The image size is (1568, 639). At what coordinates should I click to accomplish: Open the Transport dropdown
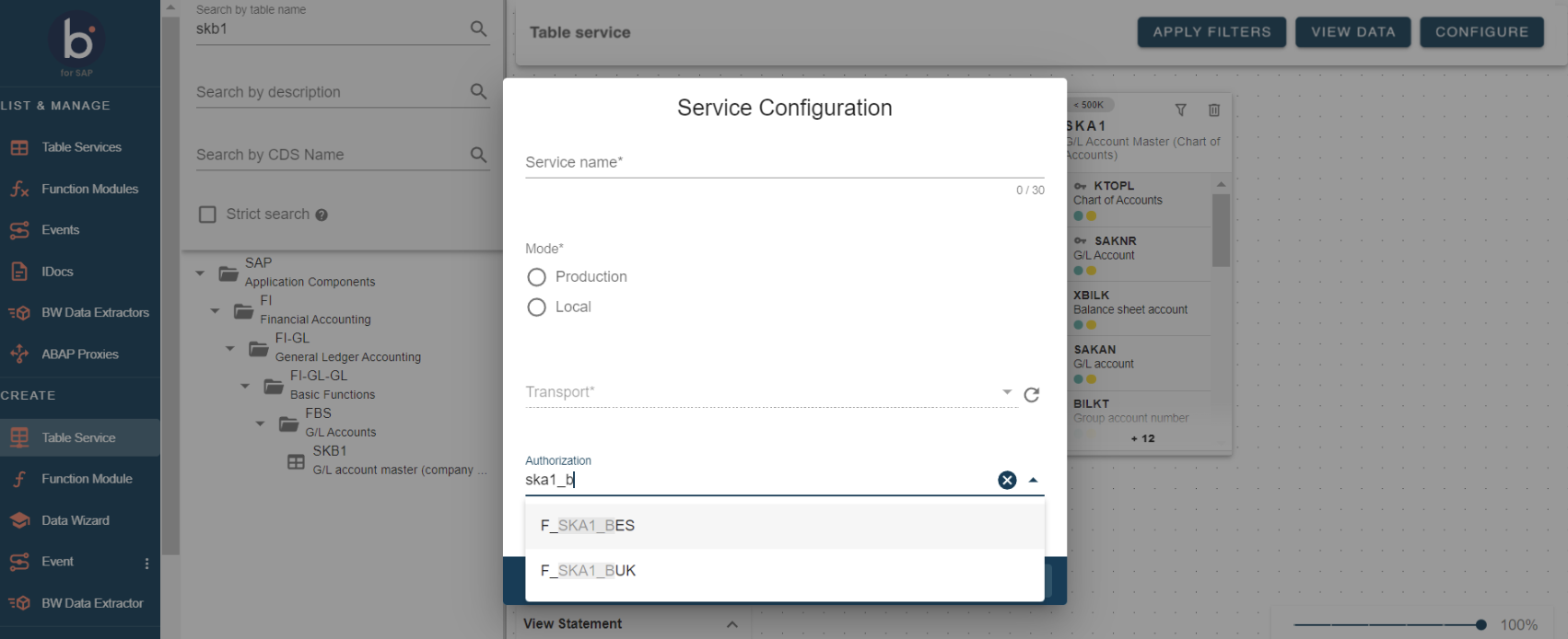point(1006,392)
